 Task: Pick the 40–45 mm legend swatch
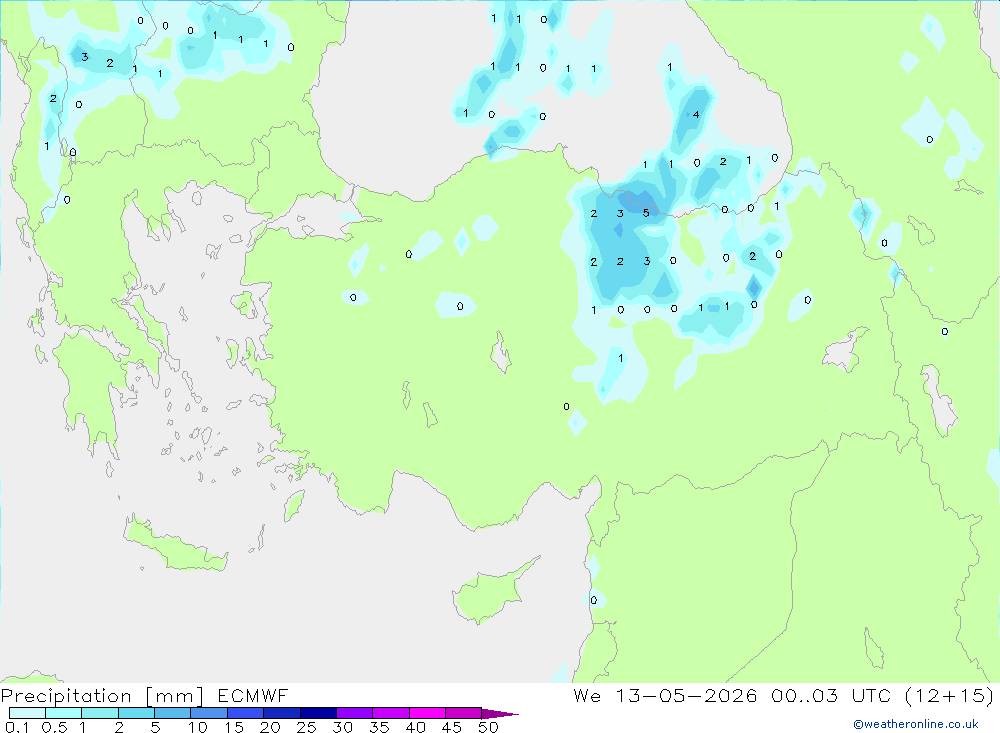[x=427, y=713]
